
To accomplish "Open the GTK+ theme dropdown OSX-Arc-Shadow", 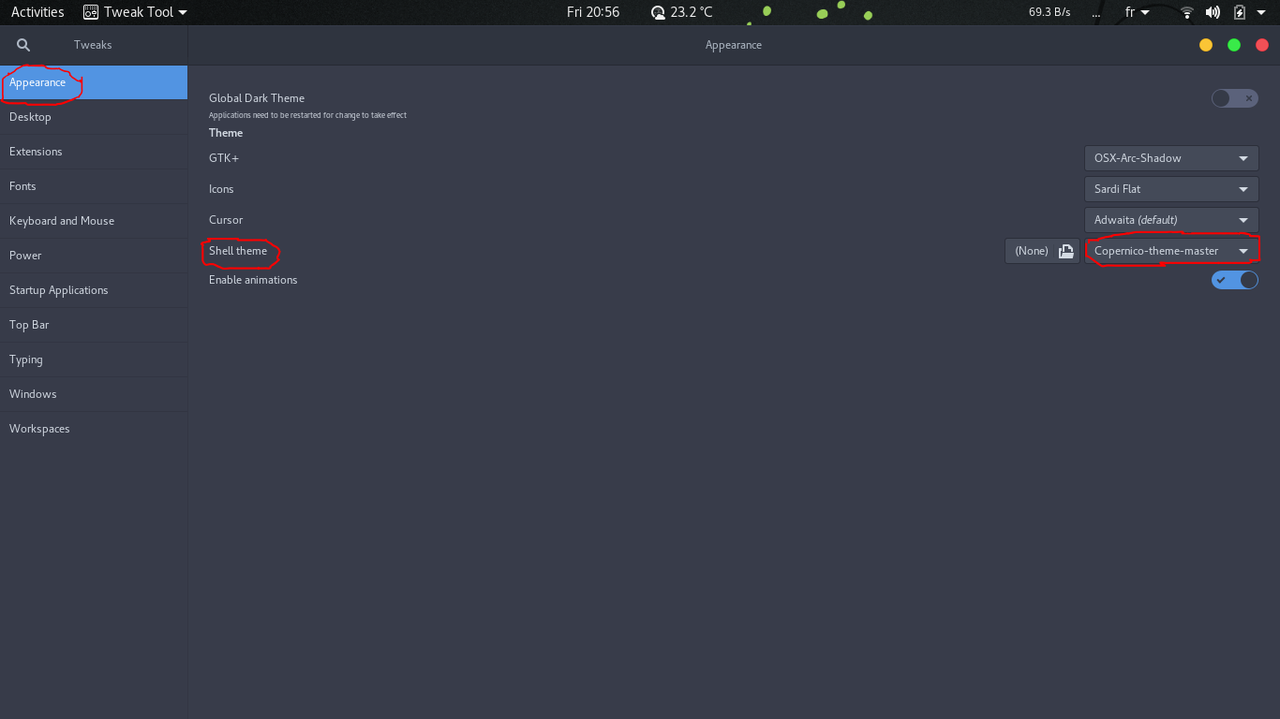I will tap(1171, 158).
